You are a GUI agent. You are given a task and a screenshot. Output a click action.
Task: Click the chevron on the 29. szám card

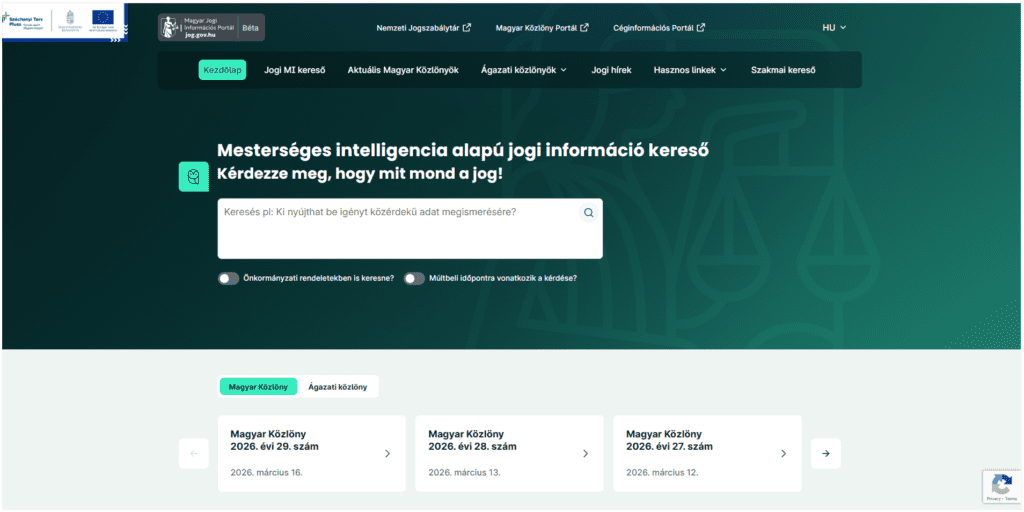[387, 454]
